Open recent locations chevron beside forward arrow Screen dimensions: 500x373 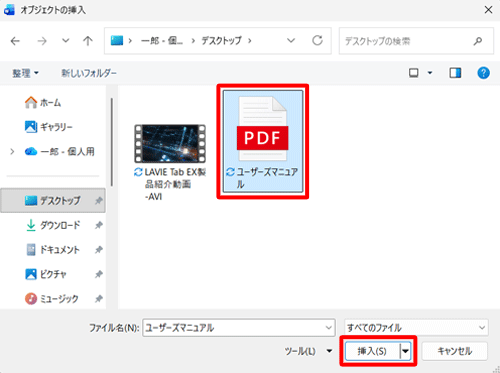point(66,41)
